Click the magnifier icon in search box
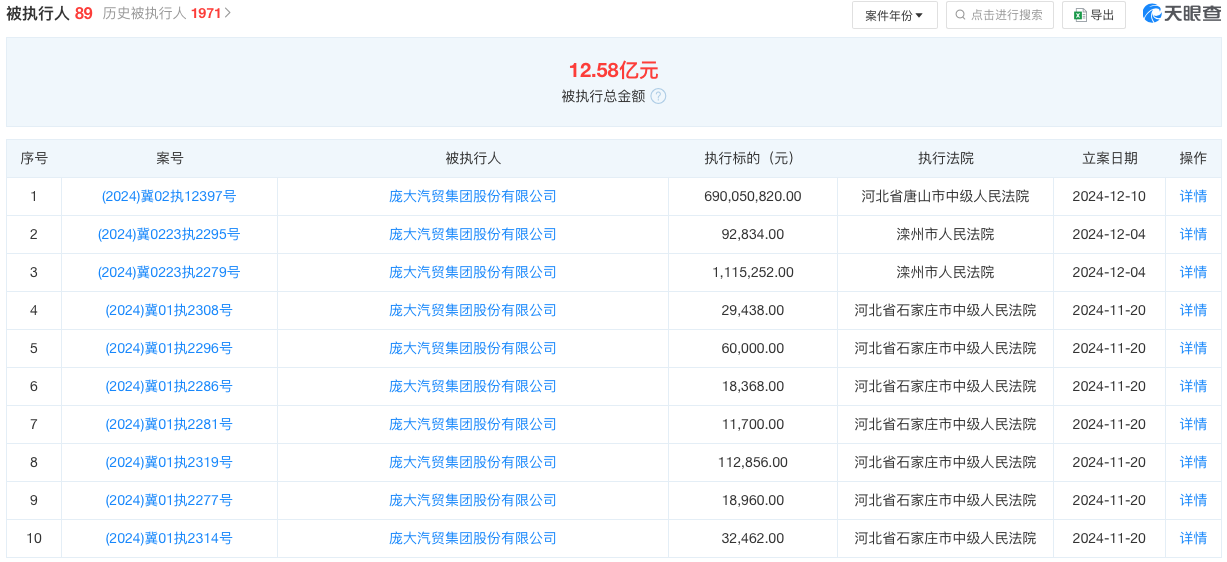This screenshot has height=562, width=1227. [x=961, y=15]
